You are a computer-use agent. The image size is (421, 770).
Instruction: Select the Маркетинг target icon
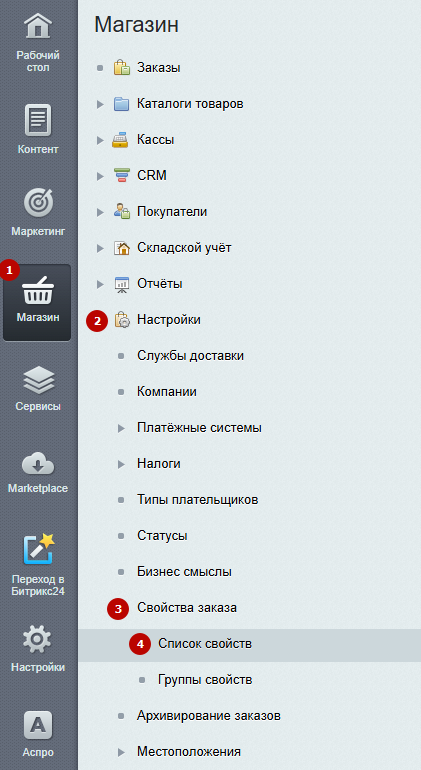point(38,202)
